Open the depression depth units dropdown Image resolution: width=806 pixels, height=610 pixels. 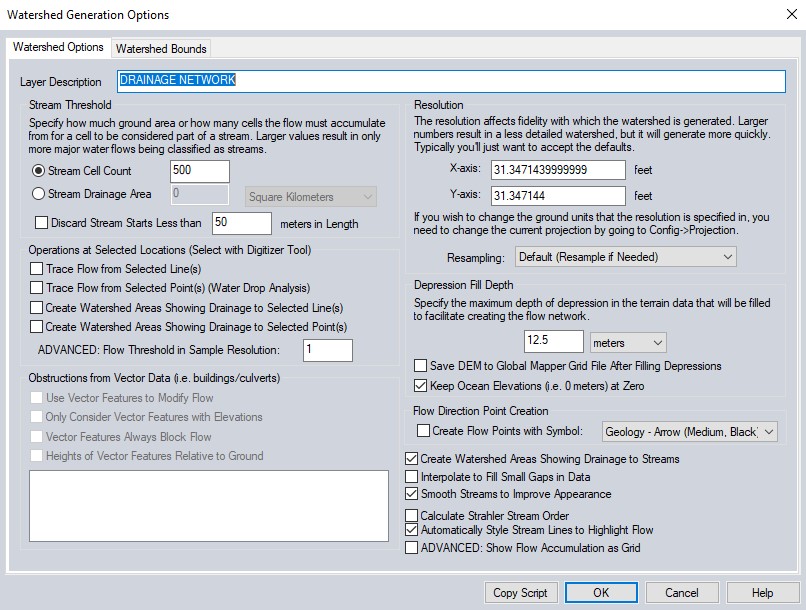627,343
